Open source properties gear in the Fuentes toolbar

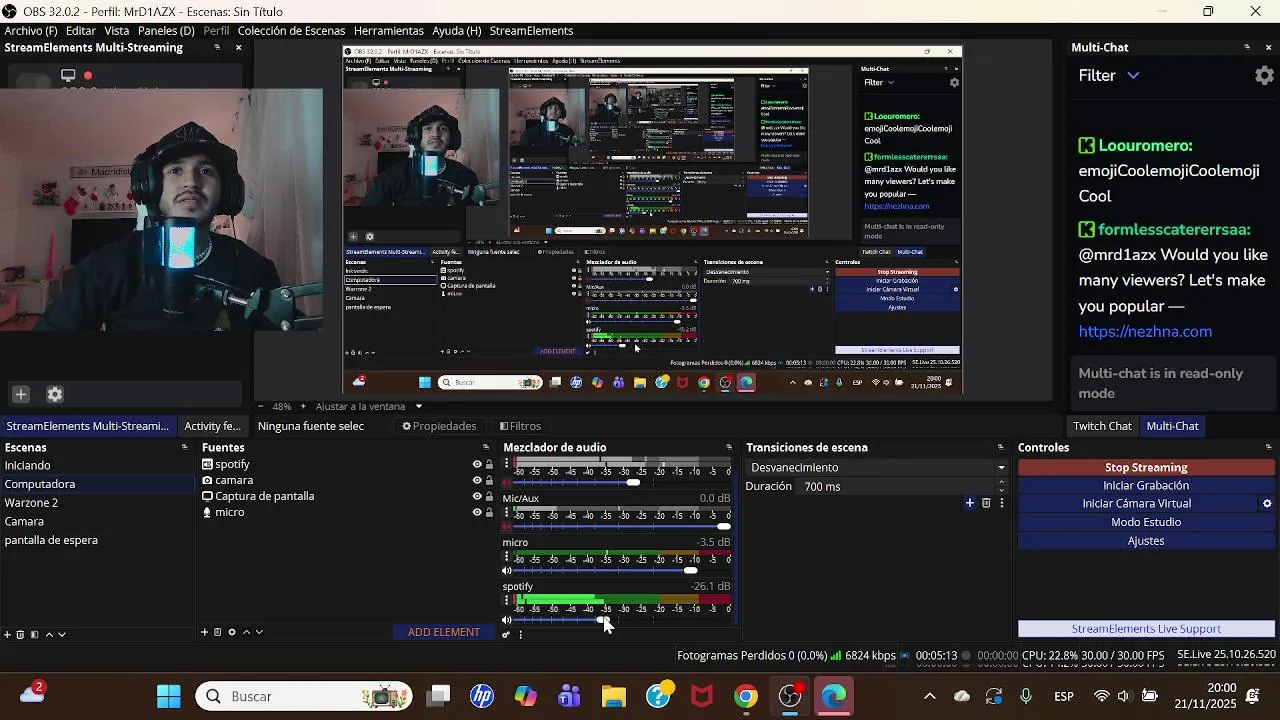232,632
